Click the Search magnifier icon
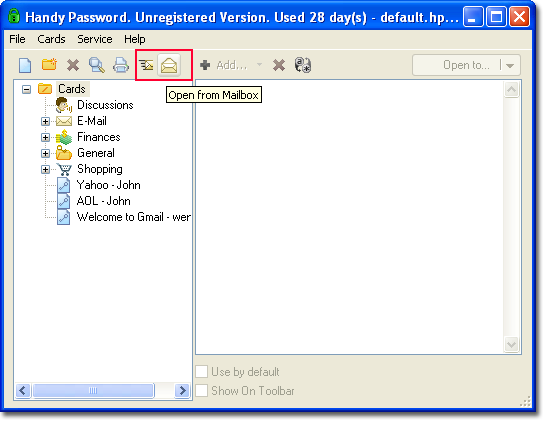The image size is (546, 422). click(x=96, y=65)
